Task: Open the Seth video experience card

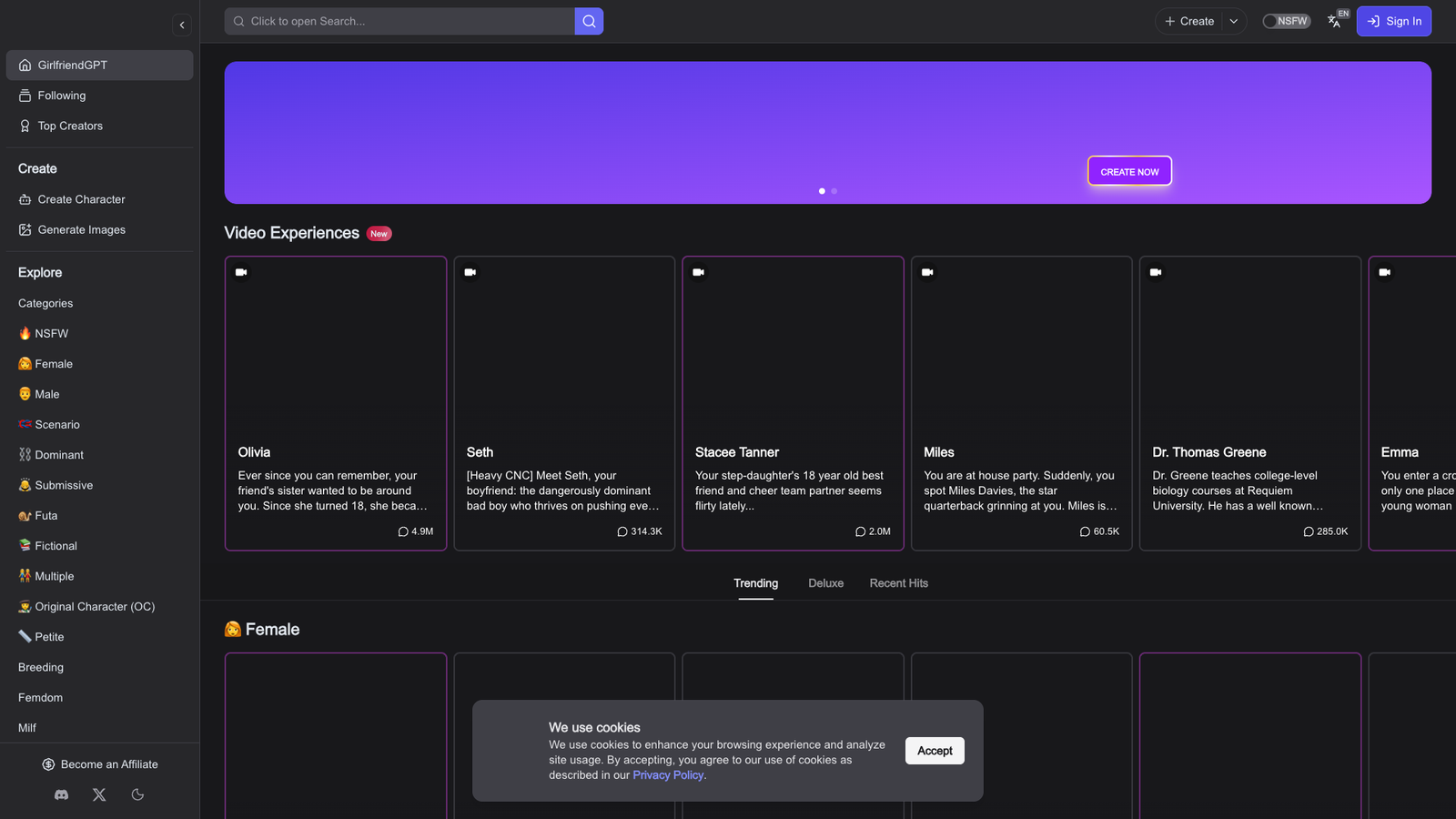Action: click(564, 403)
